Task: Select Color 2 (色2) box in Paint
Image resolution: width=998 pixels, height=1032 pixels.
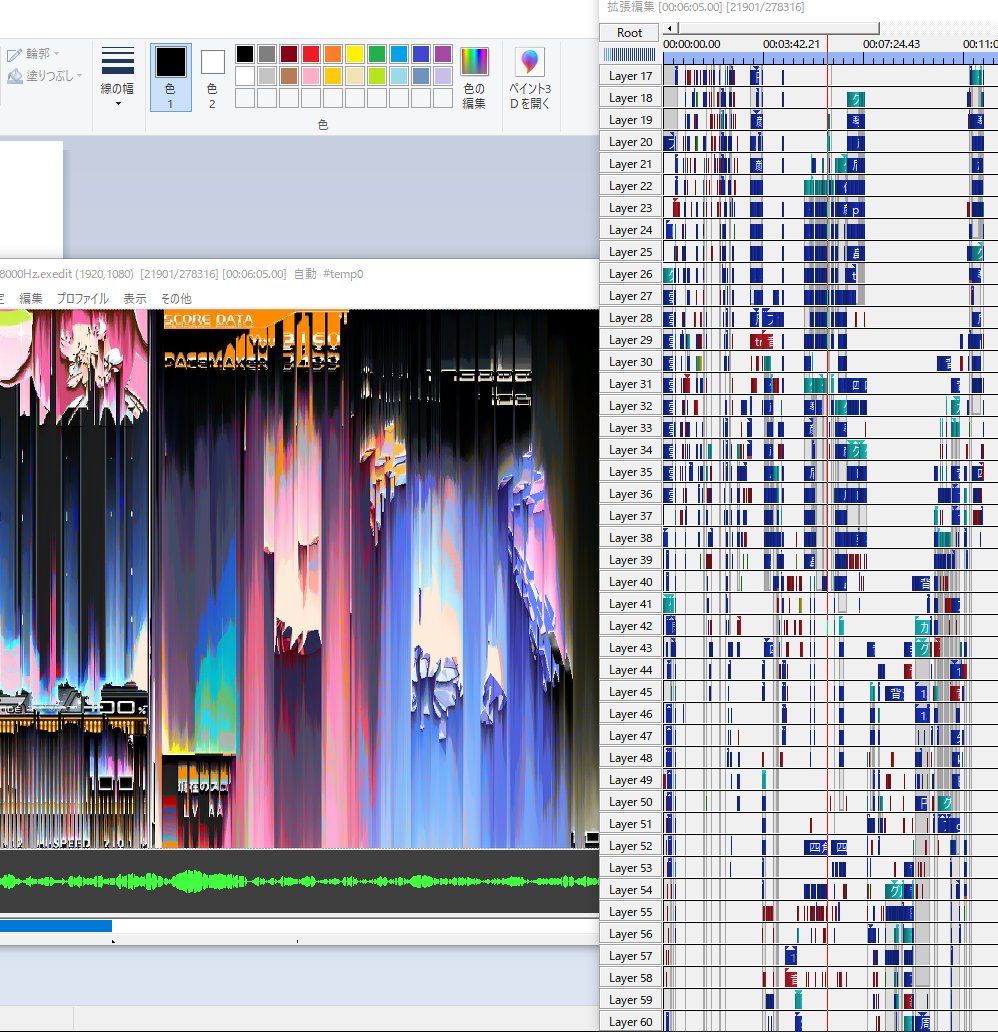Action: click(x=212, y=77)
